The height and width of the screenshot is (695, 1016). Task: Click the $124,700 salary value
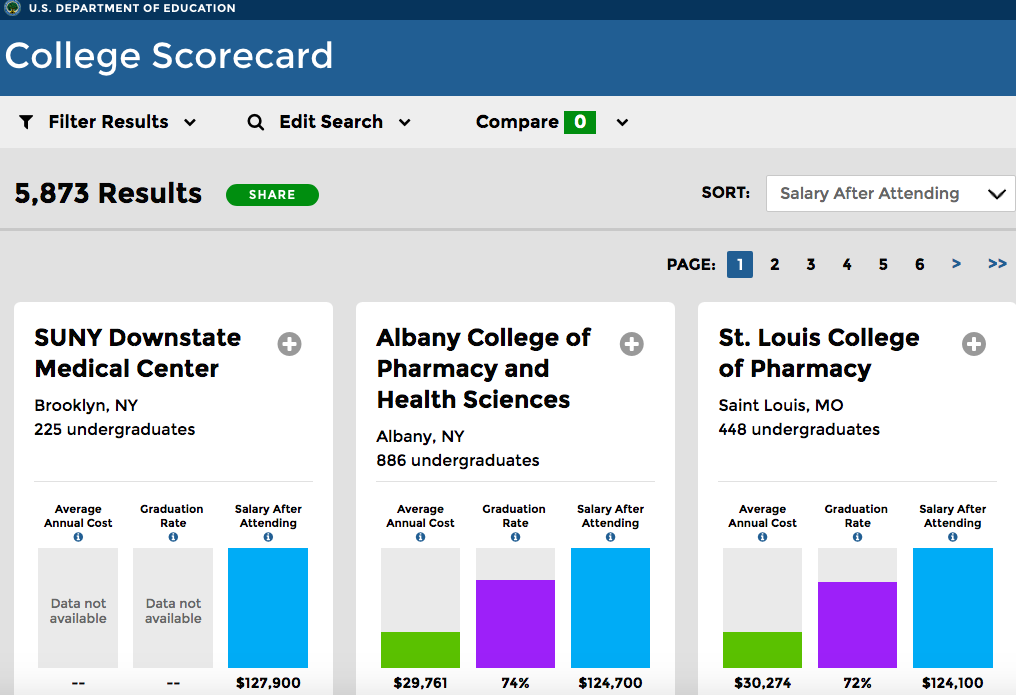click(610, 683)
